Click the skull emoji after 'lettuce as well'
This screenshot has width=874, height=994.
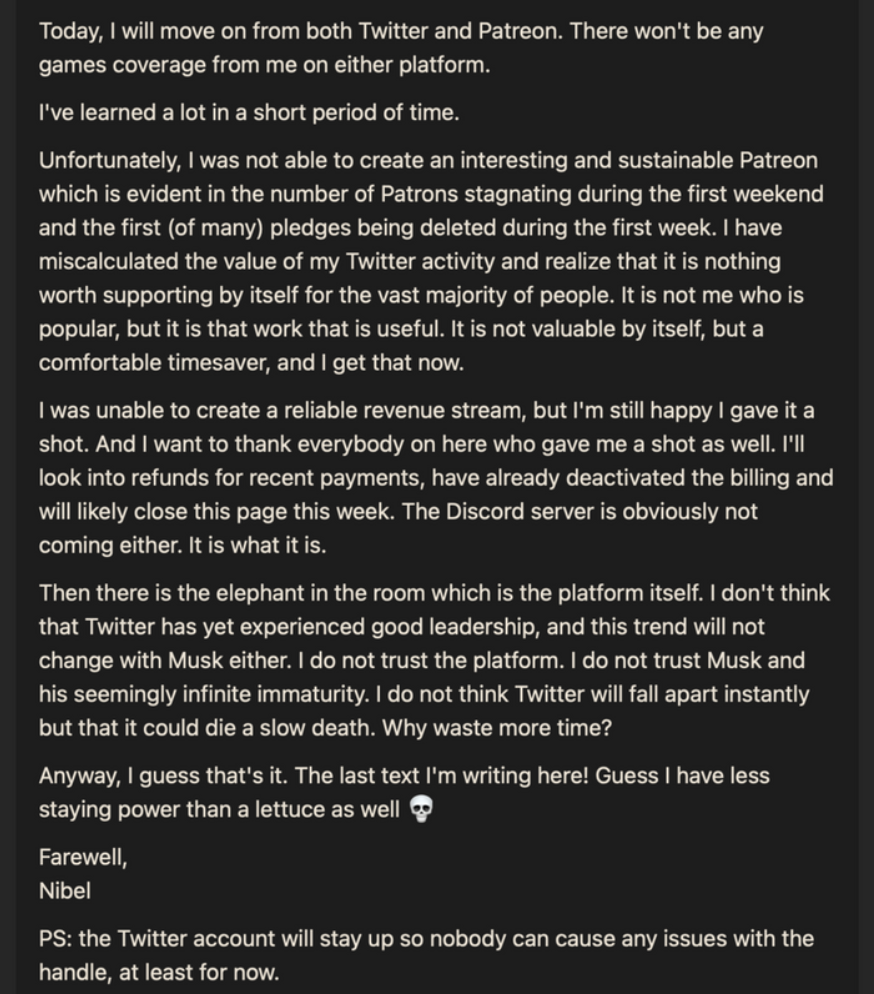point(421,810)
